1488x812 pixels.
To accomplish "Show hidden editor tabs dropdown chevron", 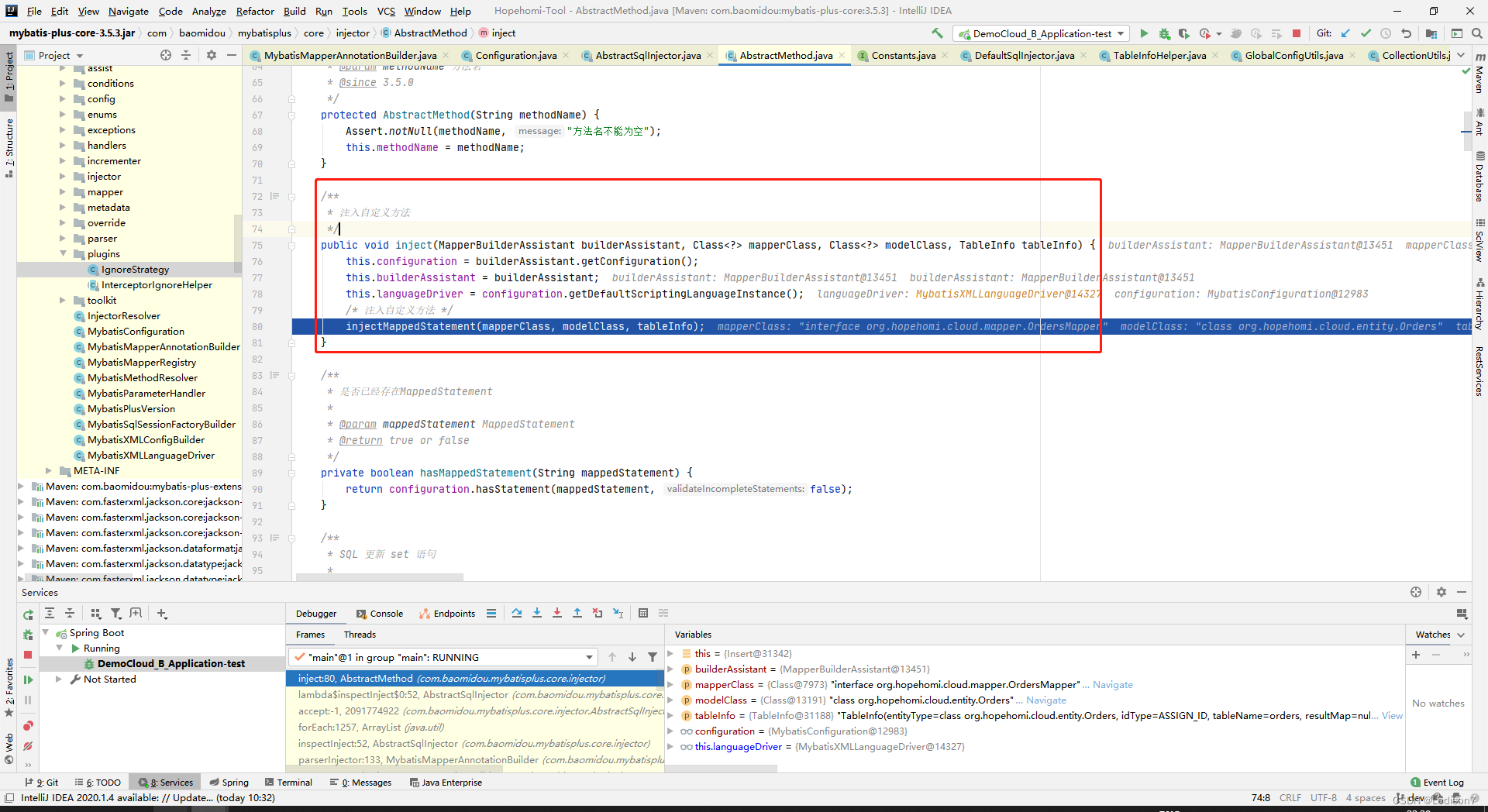I will tap(1461, 55).
